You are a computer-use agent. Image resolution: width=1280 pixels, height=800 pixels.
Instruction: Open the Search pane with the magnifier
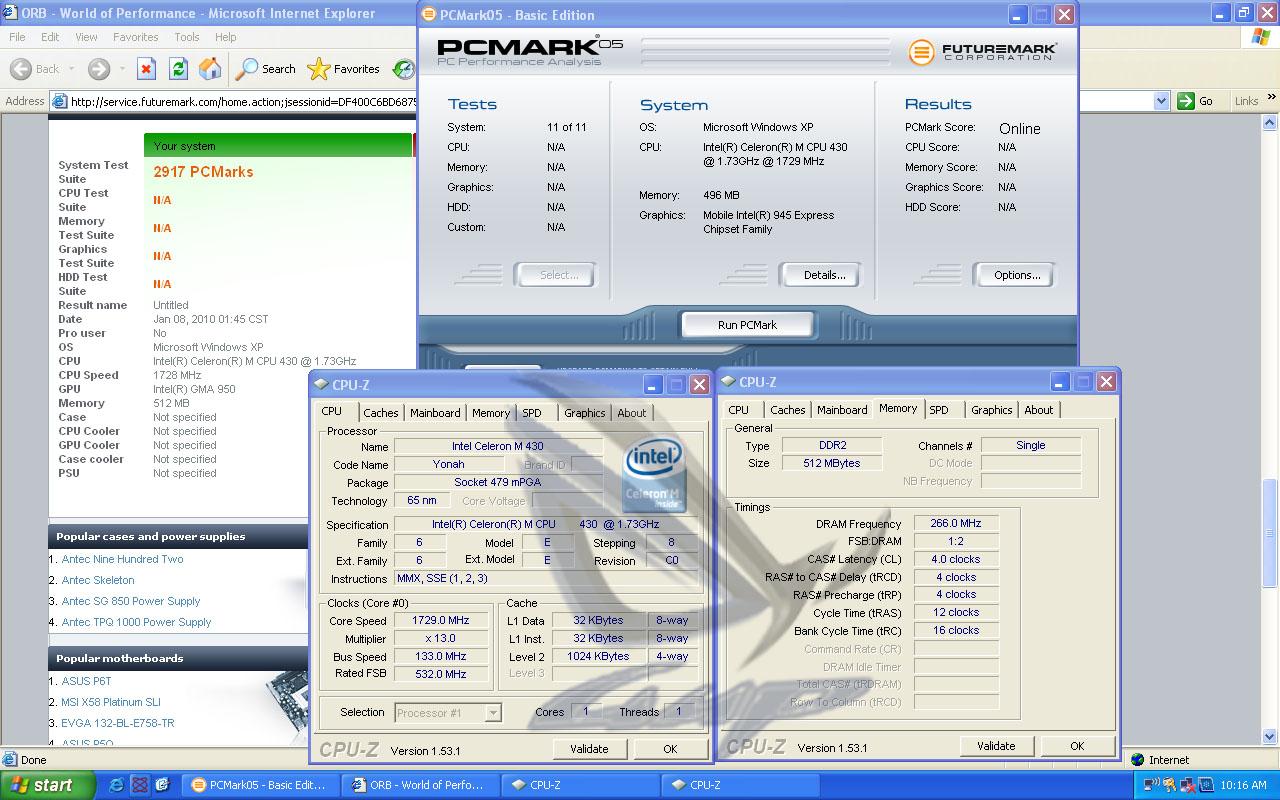[x=246, y=69]
